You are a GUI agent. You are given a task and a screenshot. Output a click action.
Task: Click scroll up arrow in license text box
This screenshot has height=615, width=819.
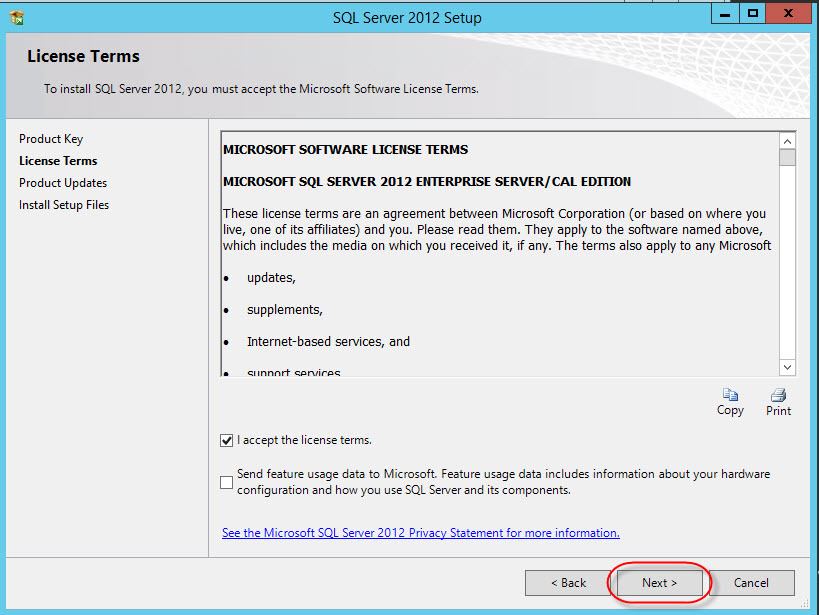click(x=787, y=141)
